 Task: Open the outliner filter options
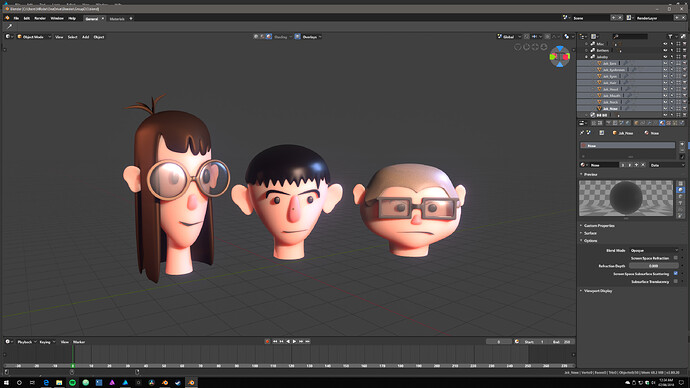671,37
